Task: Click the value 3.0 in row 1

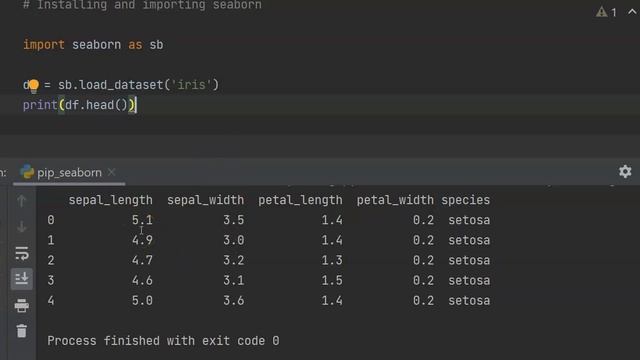Action: (x=233, y=240)
